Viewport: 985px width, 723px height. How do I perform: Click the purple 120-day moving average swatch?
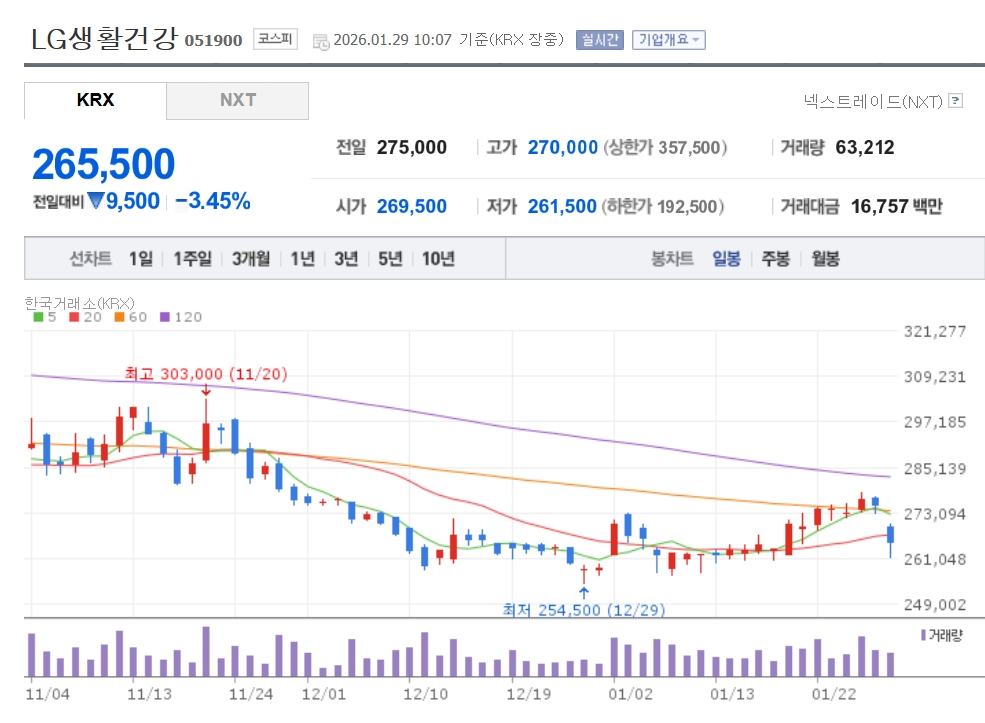coord(165,317)
